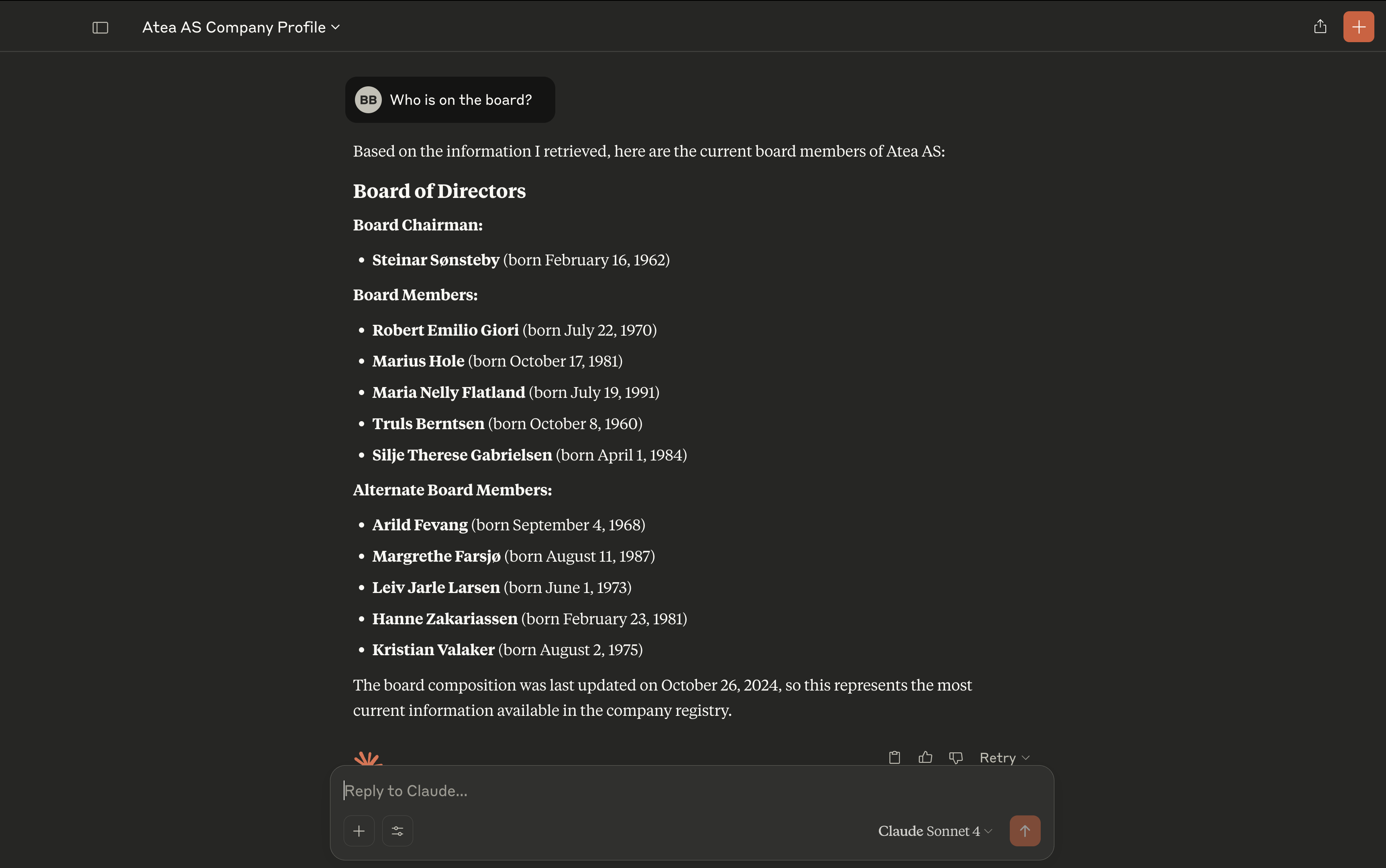Screen dimensions: 1386x868
Task: Give thumbs up to response
Action: (x=925, y=757)
